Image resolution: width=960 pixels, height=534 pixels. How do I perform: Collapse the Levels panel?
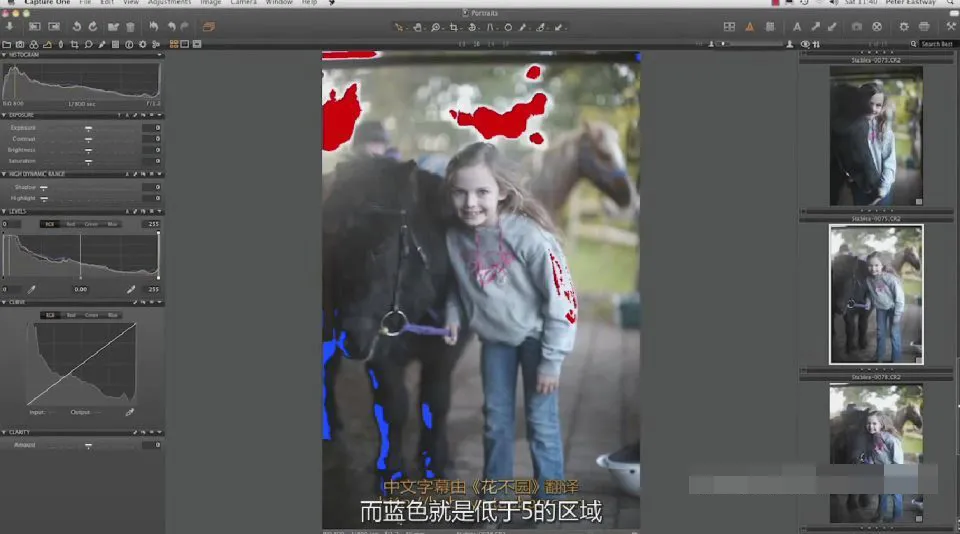tap(4, 211)
